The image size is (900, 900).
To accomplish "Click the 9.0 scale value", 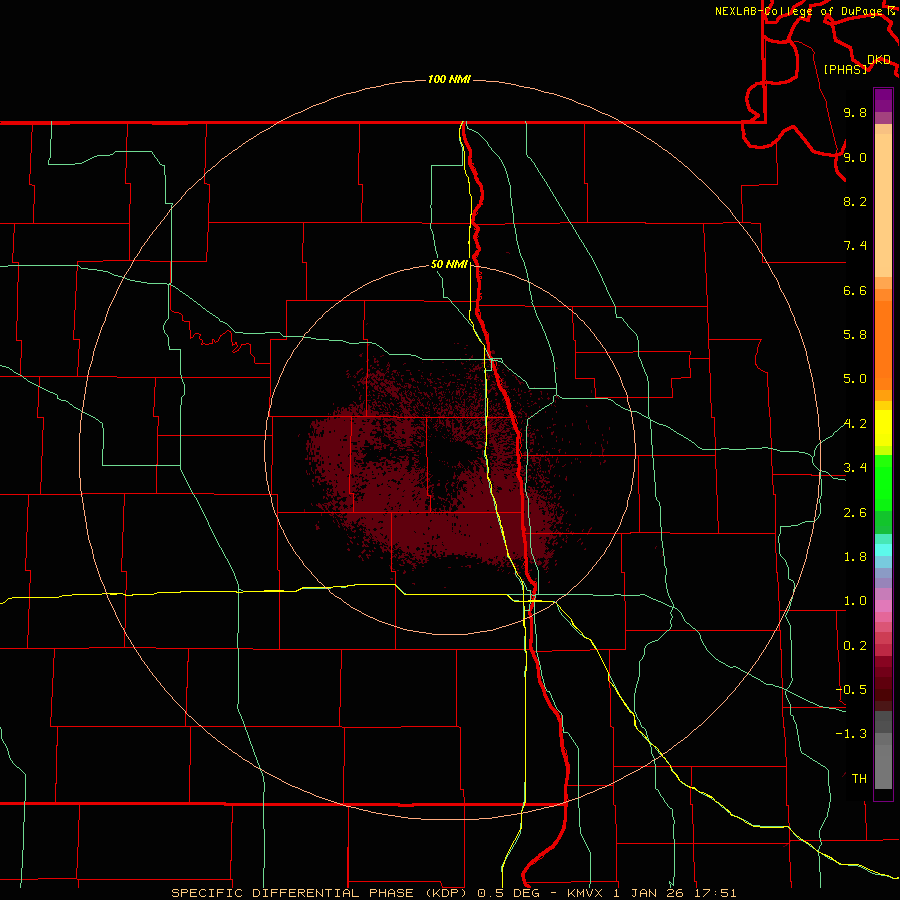I will click(855, 157).
